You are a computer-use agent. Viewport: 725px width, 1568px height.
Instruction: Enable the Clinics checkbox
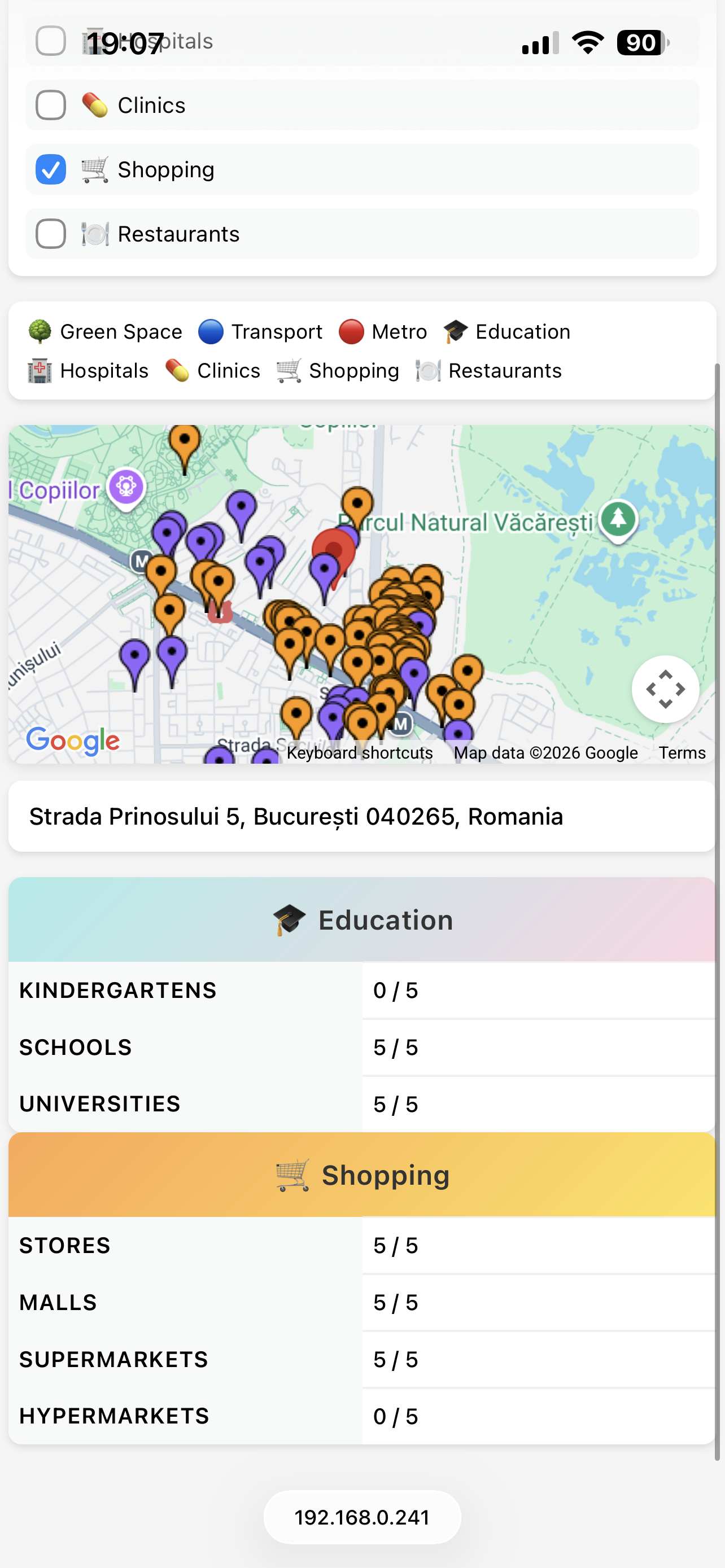tap(51, 106)
